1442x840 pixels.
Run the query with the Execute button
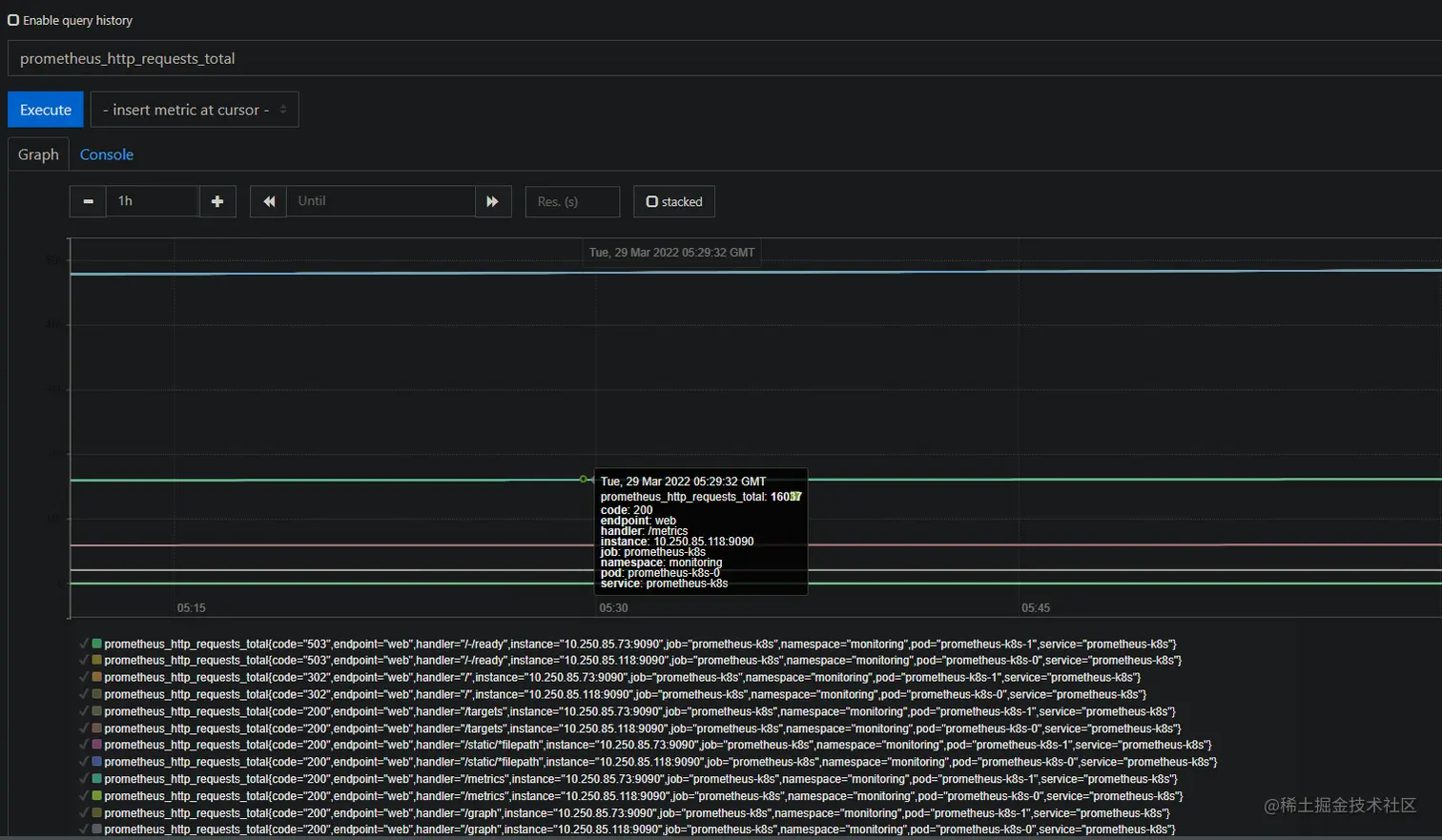46,110
